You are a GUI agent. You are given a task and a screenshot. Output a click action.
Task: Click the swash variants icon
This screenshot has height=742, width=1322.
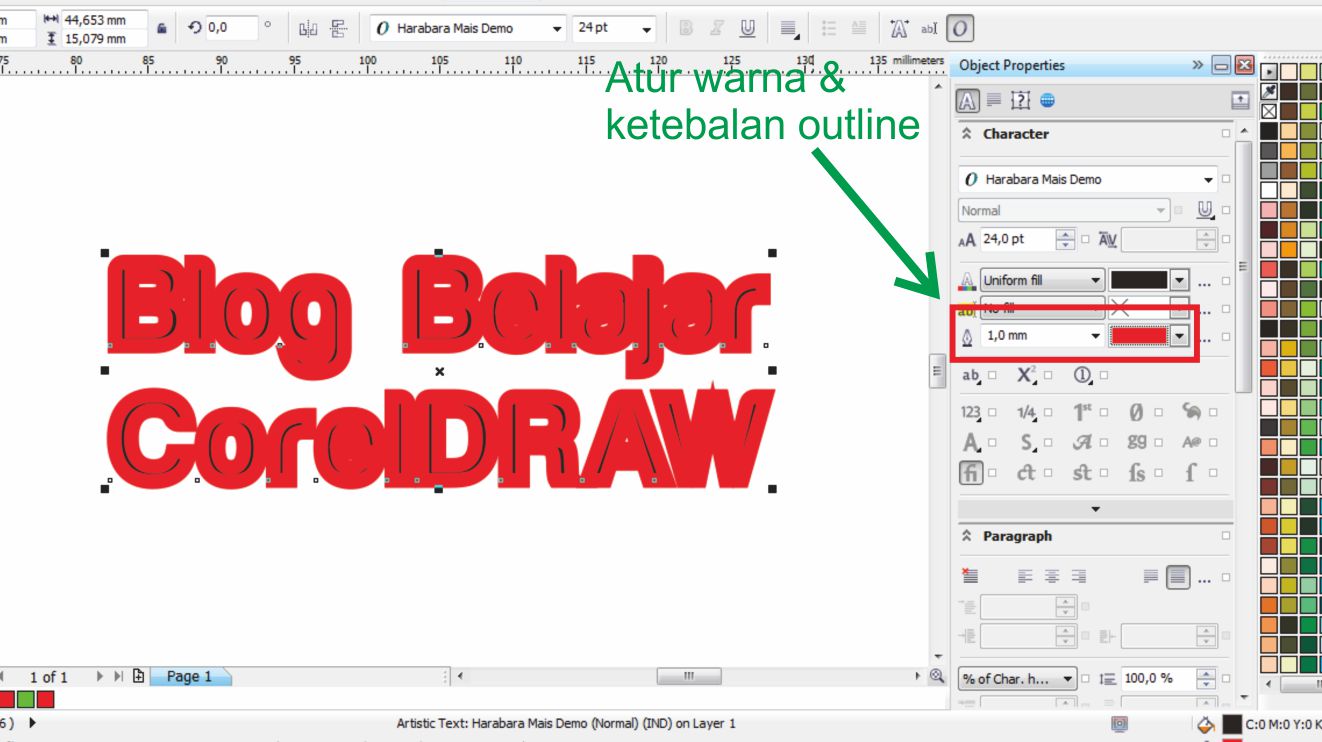(x=1083, y=442)
